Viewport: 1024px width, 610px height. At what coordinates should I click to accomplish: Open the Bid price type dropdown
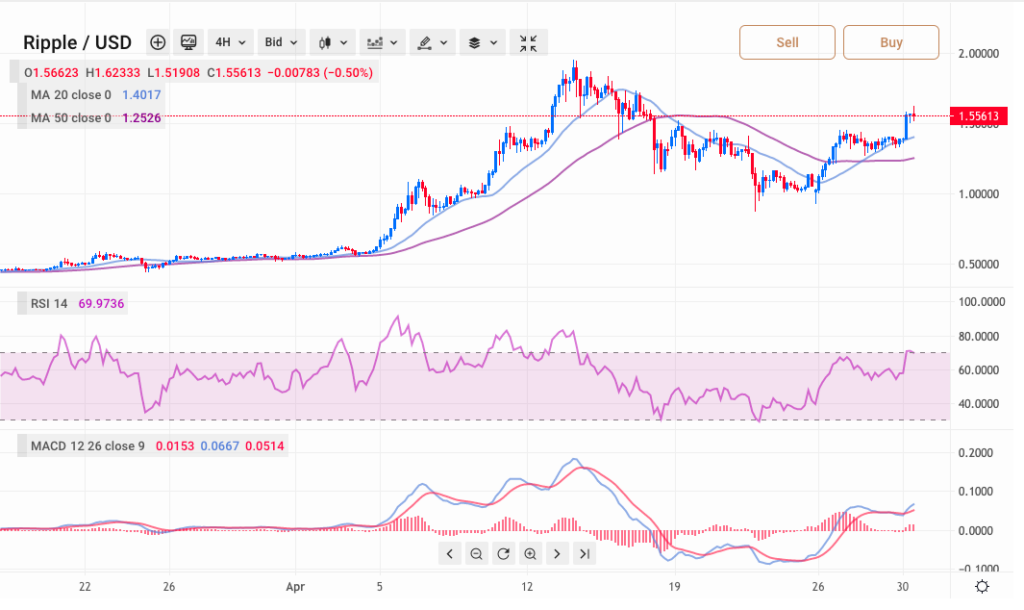coord(279,42)
